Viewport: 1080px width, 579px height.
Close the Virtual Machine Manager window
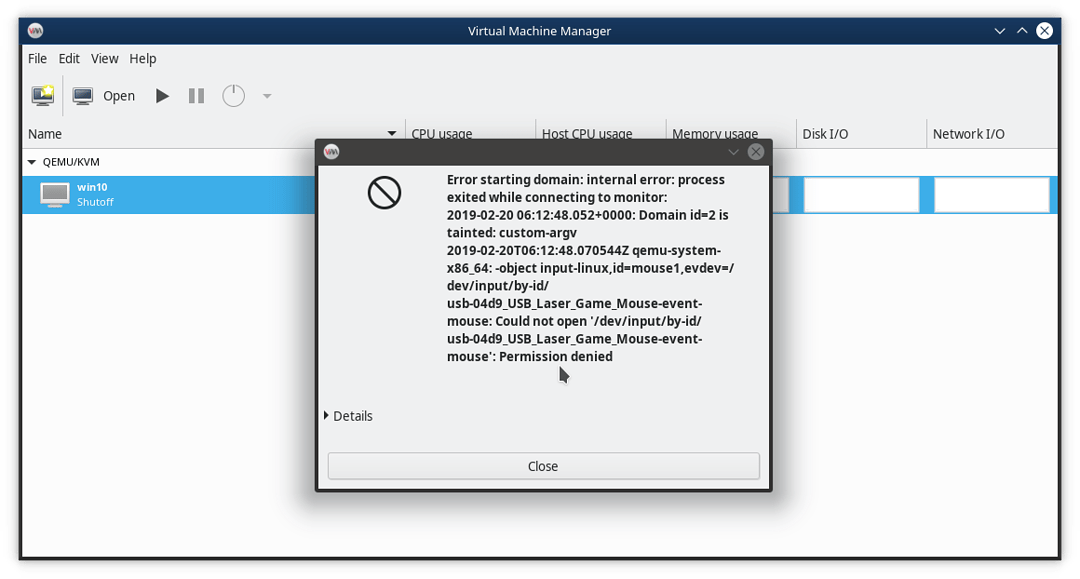click(x=1045, y=30)
